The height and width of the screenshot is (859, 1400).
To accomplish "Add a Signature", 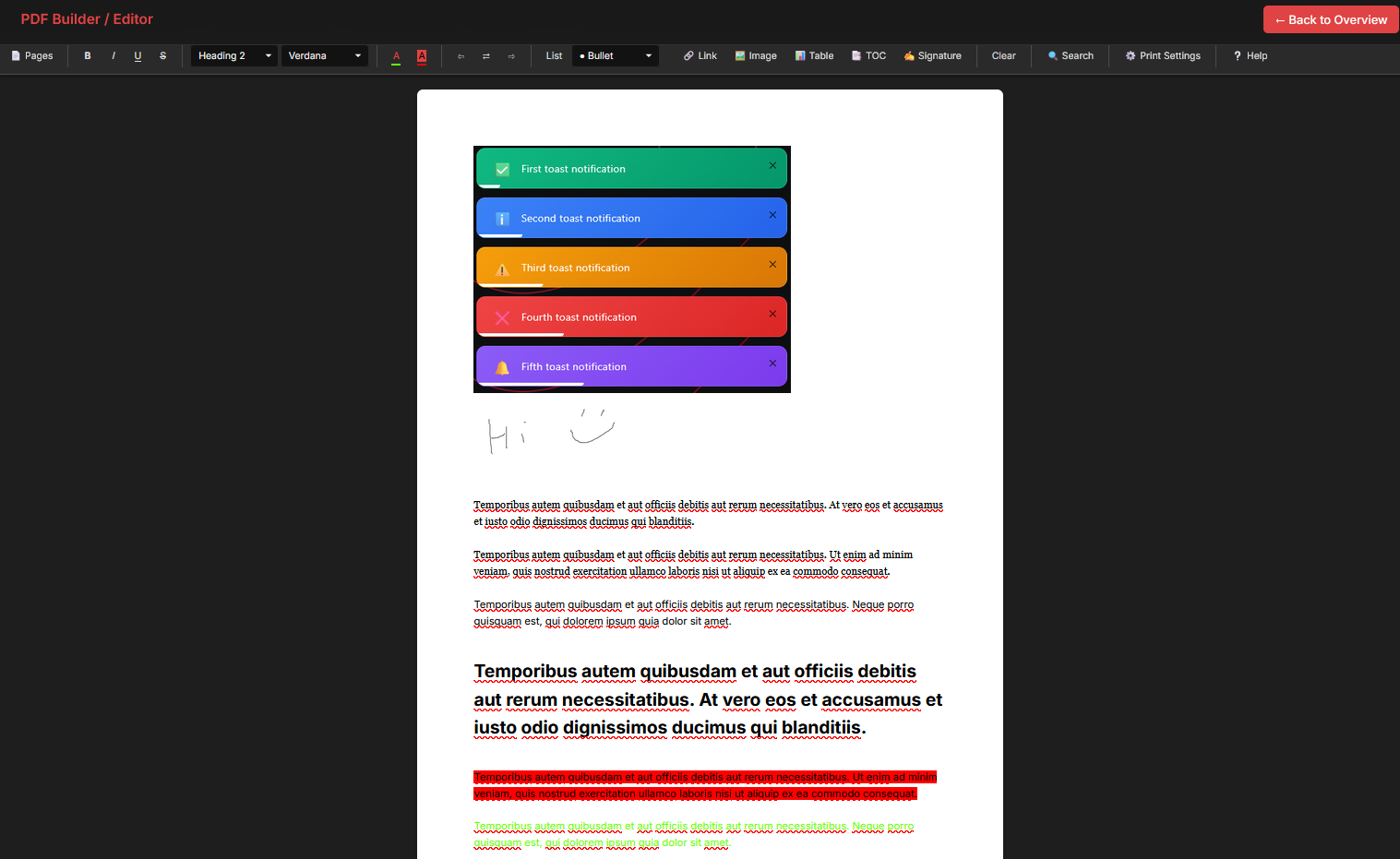I will 933,56.
